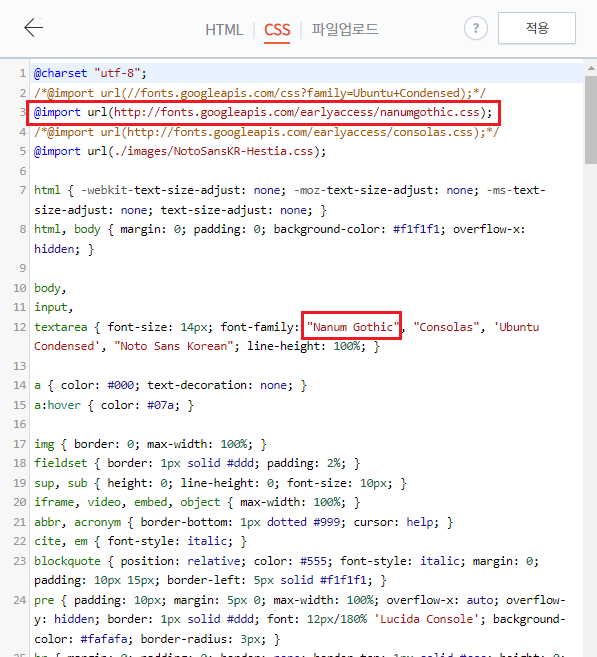
Task: Open the 파일업로드 tab
Action: pyautogui.click(x=345, y=29)
